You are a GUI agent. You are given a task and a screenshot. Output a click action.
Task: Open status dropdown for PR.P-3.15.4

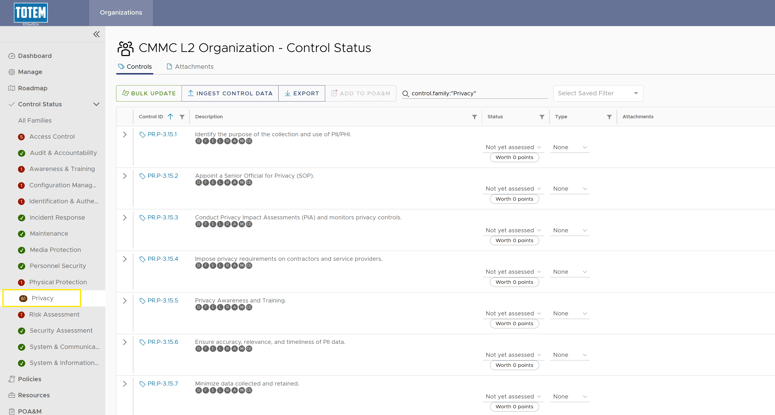[513, 272]
